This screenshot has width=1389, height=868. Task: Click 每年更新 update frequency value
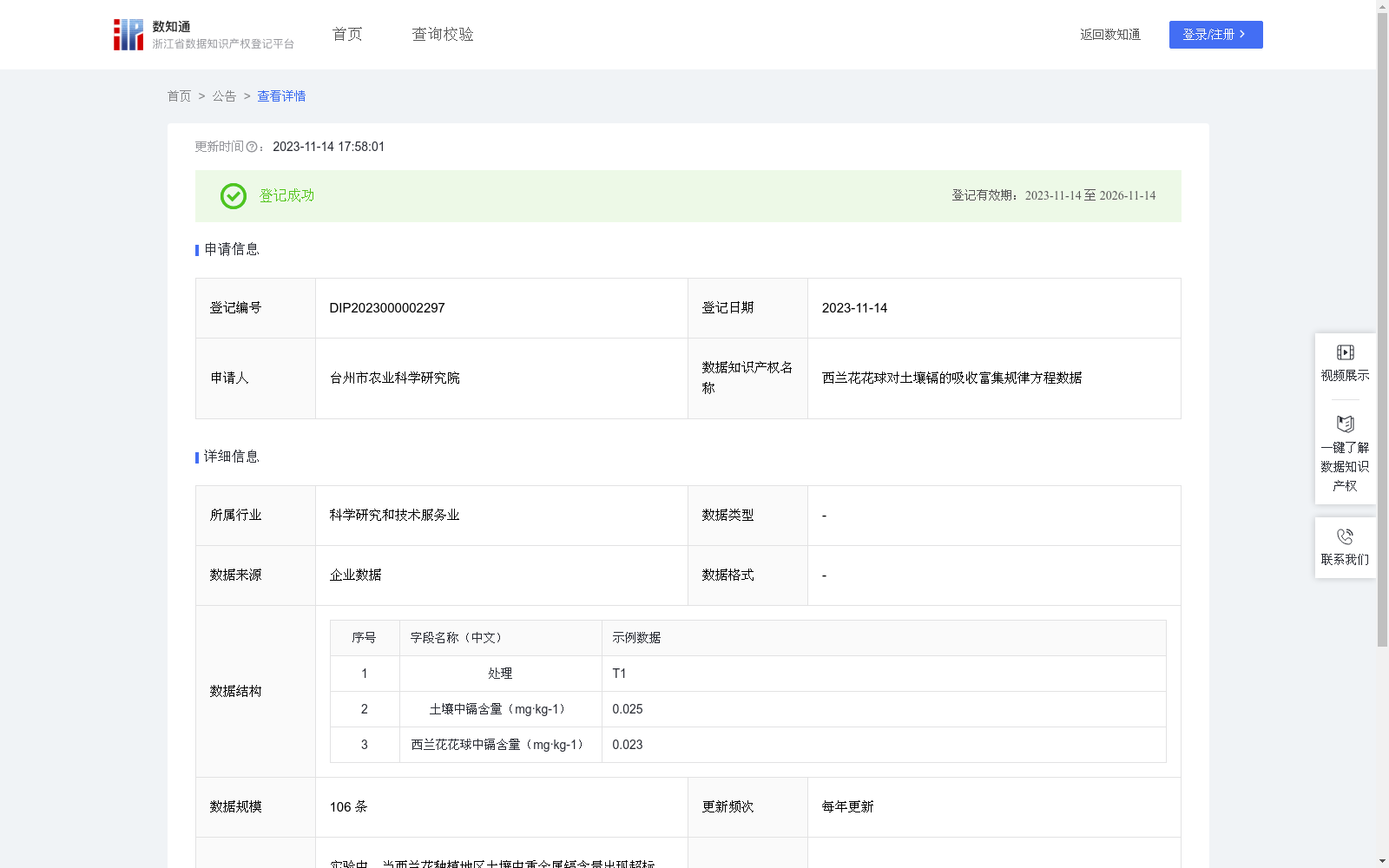click(847, 807)
